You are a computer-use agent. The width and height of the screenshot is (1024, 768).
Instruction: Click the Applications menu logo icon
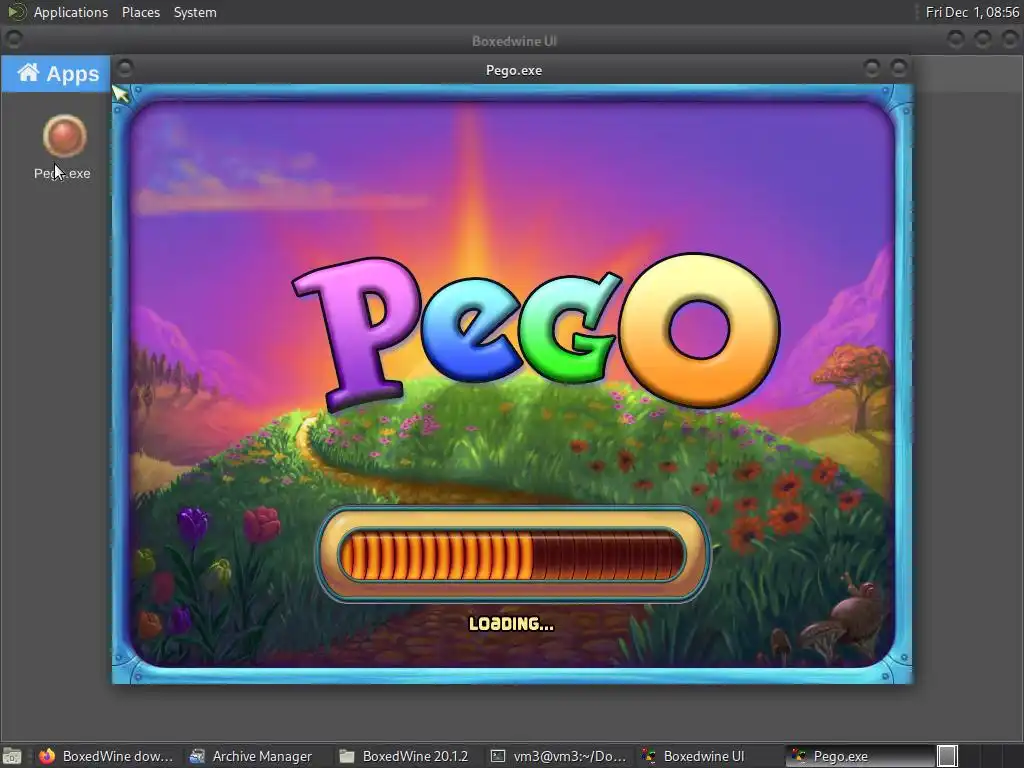17,12
